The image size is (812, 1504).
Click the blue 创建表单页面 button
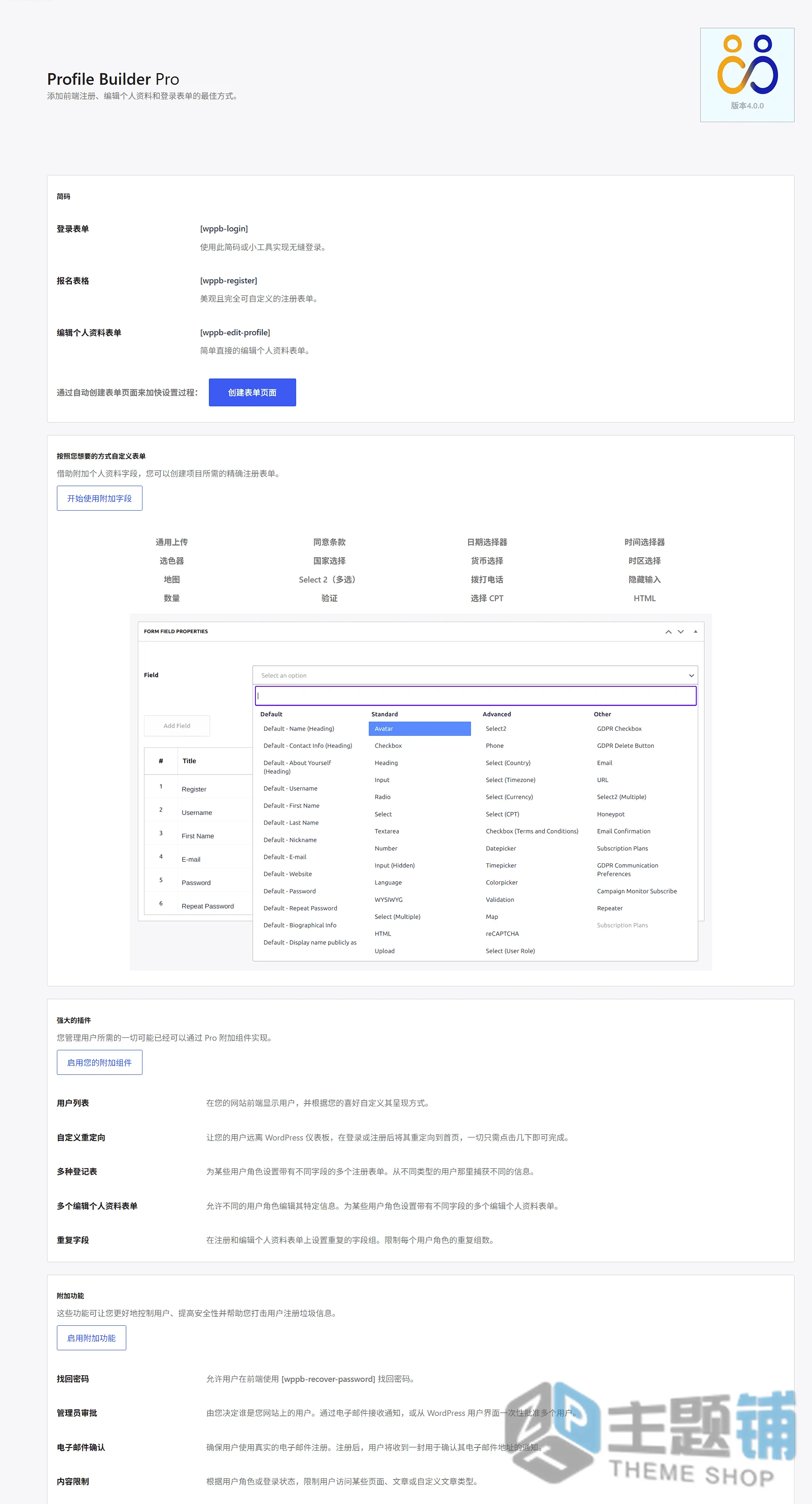(252, 392)
